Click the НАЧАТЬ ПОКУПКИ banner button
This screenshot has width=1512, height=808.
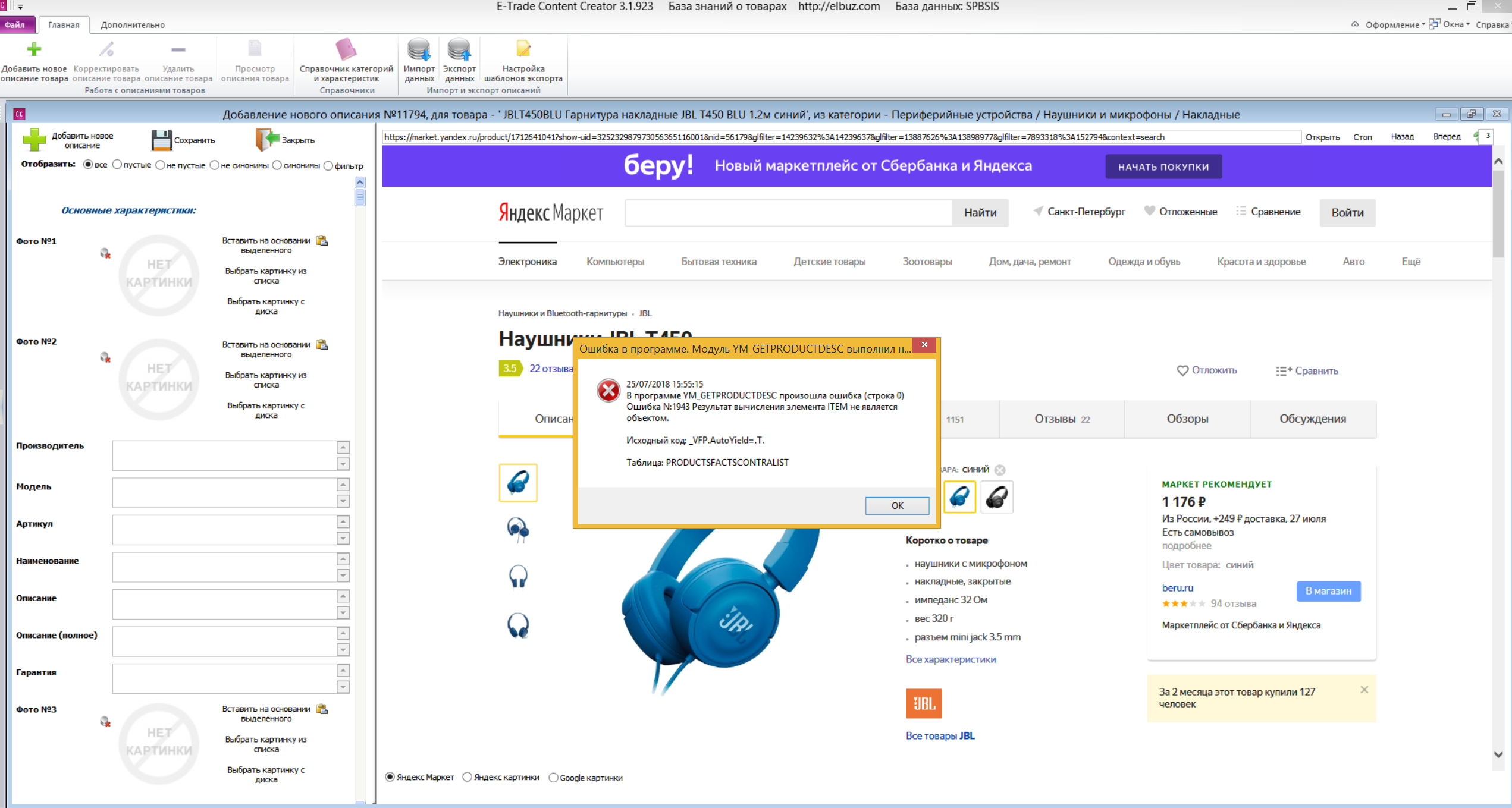[1163, 166]
